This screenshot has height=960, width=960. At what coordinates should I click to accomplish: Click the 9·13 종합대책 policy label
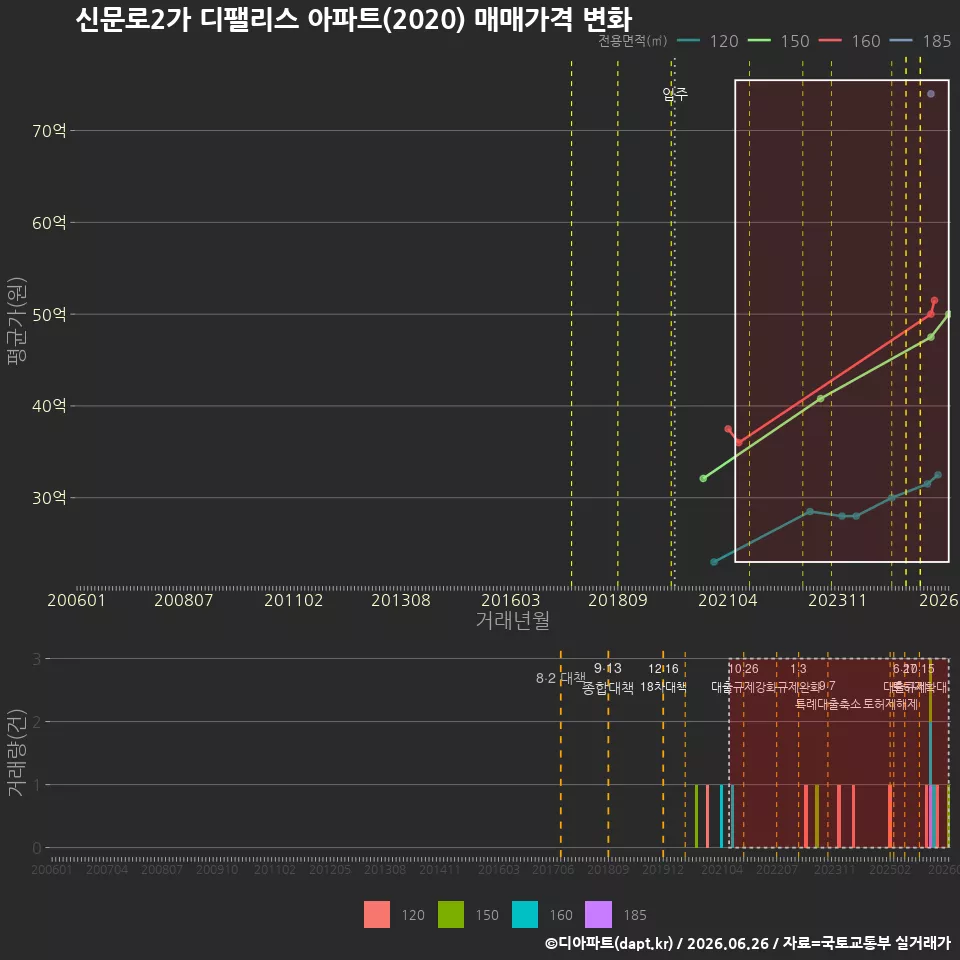point(607,678)
